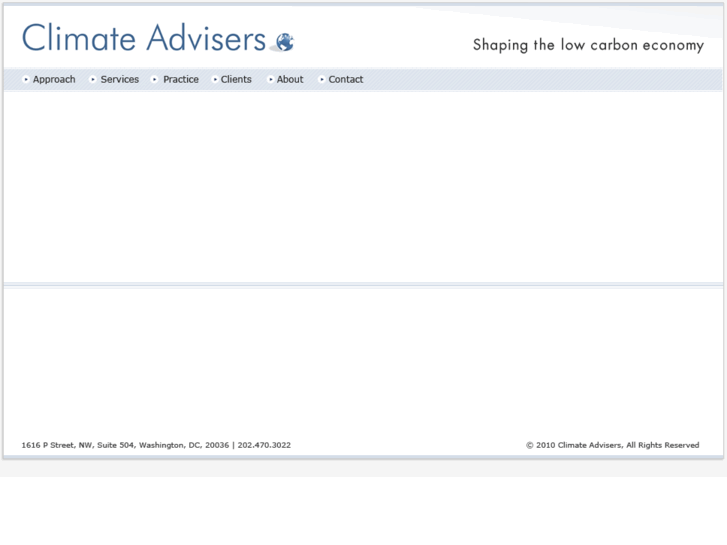
Task: Click the arrow bullet before Contact
Action: coord(321,79)
